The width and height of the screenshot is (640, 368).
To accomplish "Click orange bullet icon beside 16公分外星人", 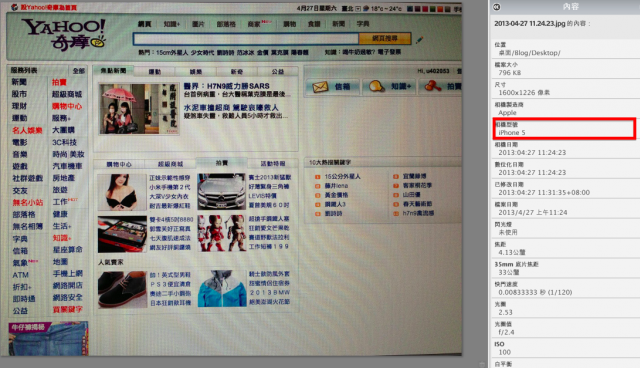I will [x=318, y=177].
